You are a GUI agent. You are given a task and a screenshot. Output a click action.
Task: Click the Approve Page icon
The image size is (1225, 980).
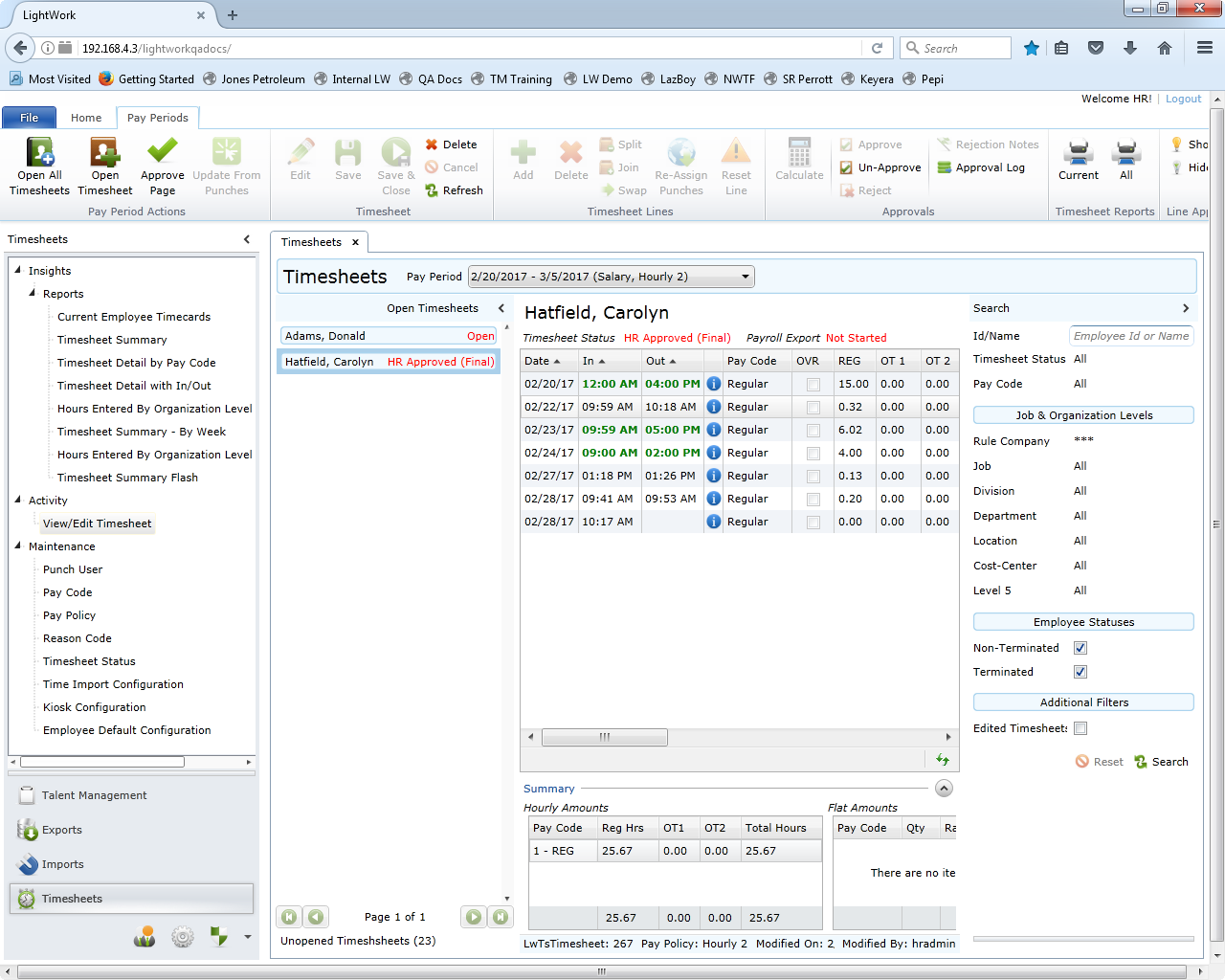(x=162, y=163)
